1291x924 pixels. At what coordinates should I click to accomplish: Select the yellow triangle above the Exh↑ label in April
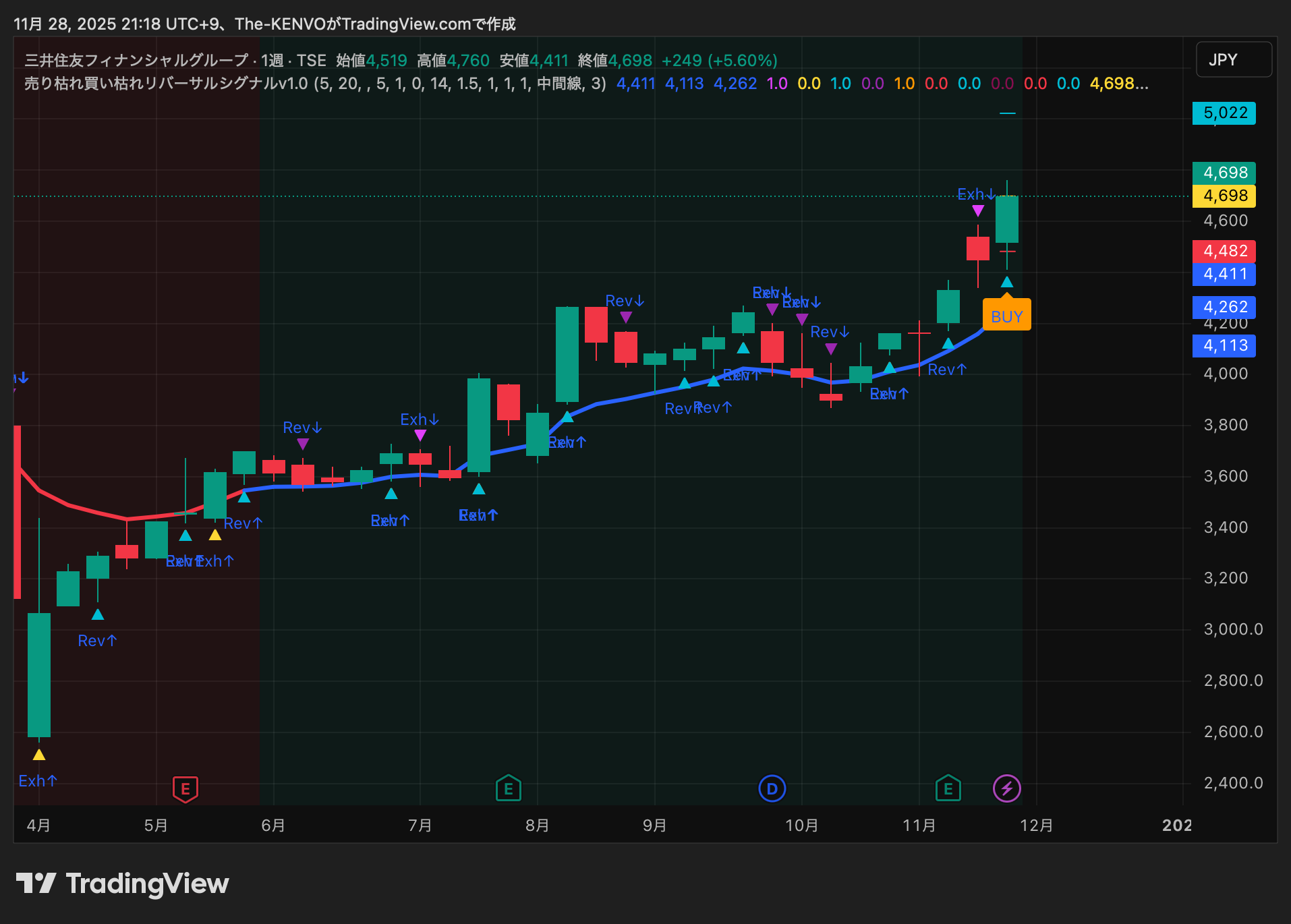39,755
